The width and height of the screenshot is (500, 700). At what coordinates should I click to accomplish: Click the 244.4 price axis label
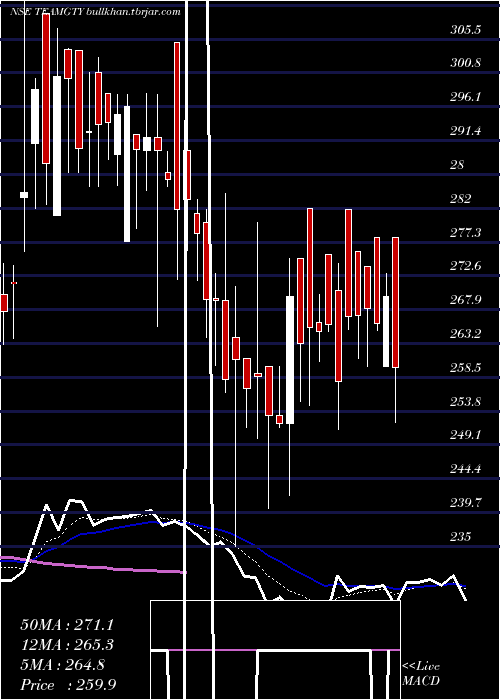pos(465,469)
